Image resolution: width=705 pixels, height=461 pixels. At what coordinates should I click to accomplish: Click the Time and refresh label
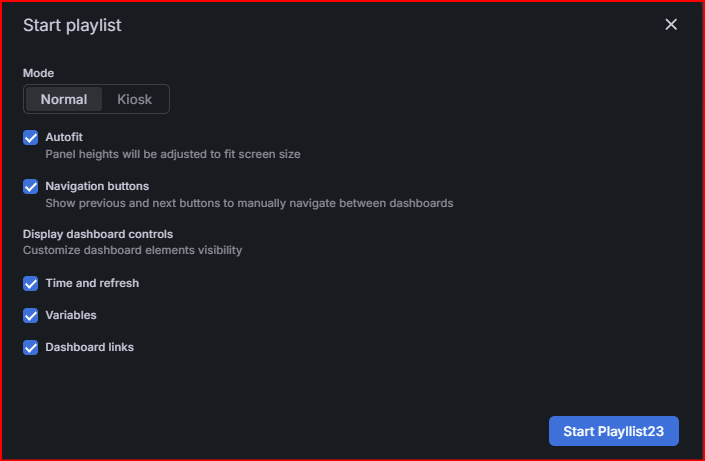[x=92, y=283]
